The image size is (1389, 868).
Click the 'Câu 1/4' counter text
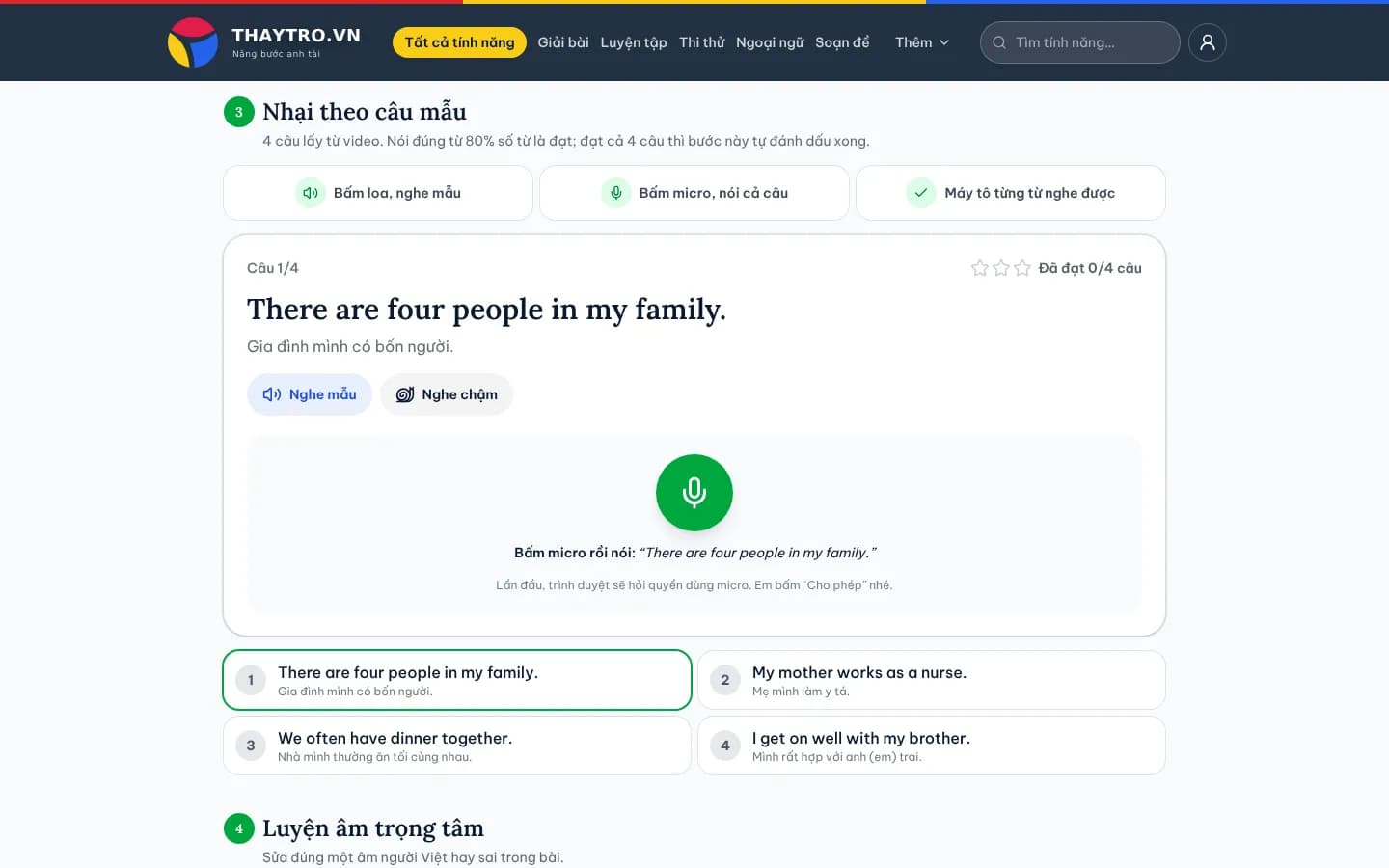click(x=273, y=268)
